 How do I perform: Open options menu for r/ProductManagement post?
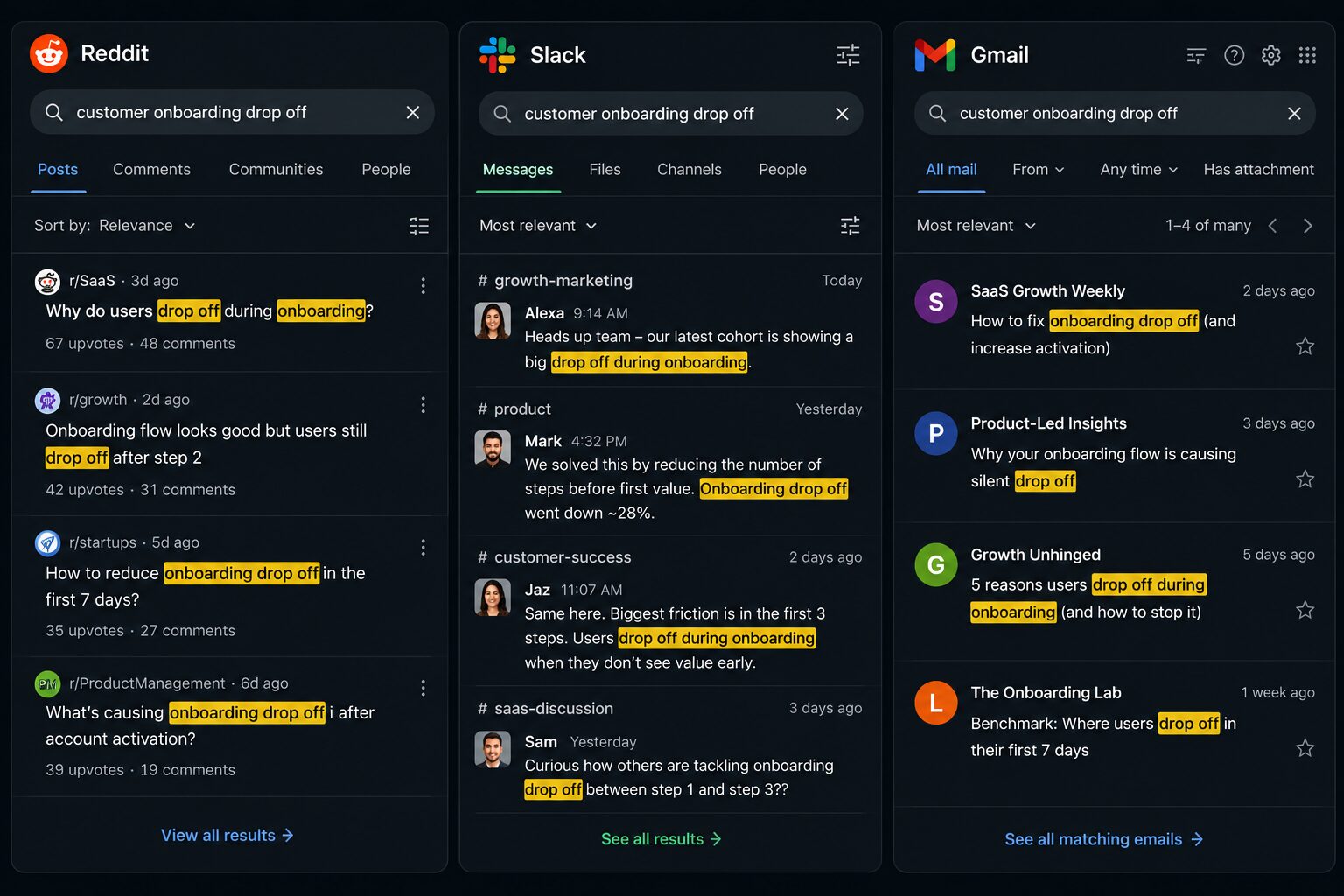(x=423, y=688)
